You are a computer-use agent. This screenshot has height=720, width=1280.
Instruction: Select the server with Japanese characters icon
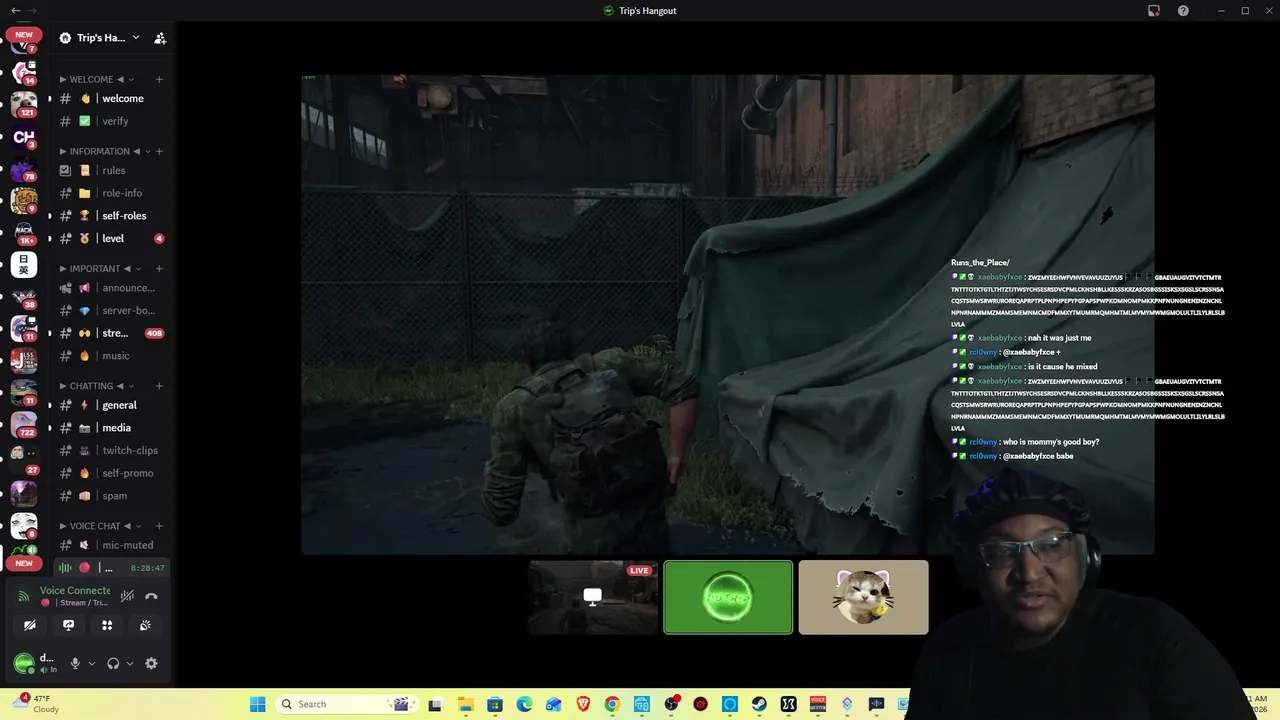tap(24, 265)
